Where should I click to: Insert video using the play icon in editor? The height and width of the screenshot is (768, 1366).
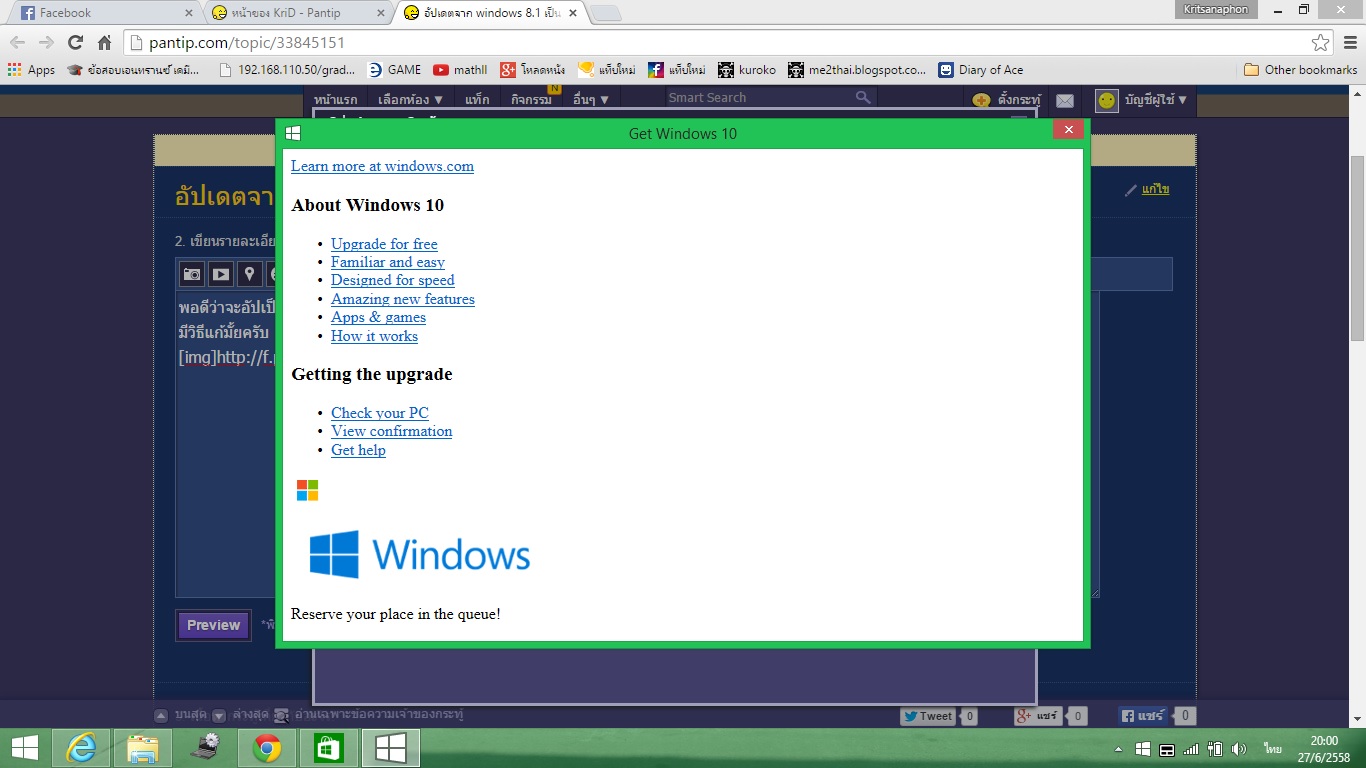[x=221, y=274]
